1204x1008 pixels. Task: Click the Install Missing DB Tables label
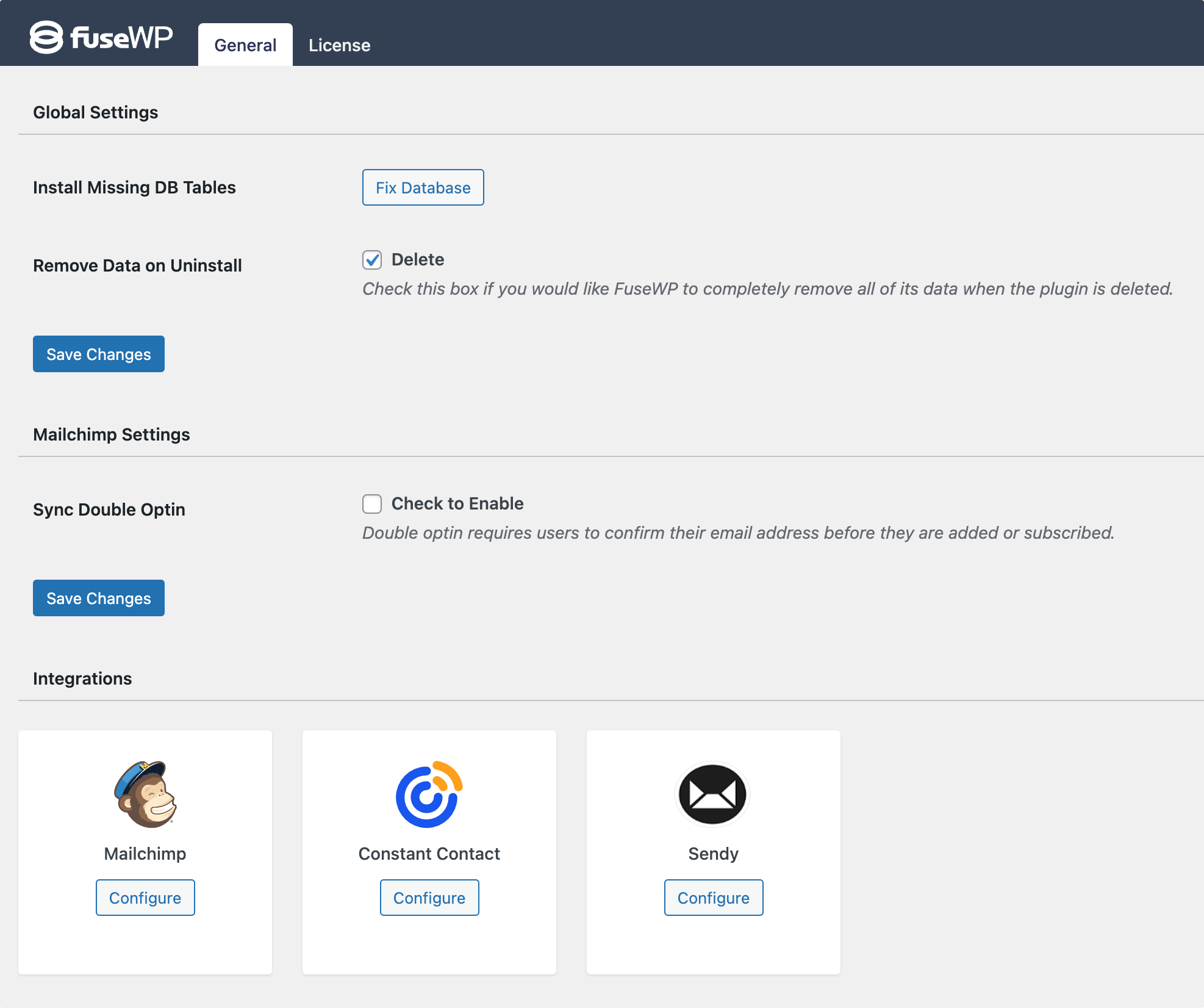pyautogui.click(x=134, y=187)
